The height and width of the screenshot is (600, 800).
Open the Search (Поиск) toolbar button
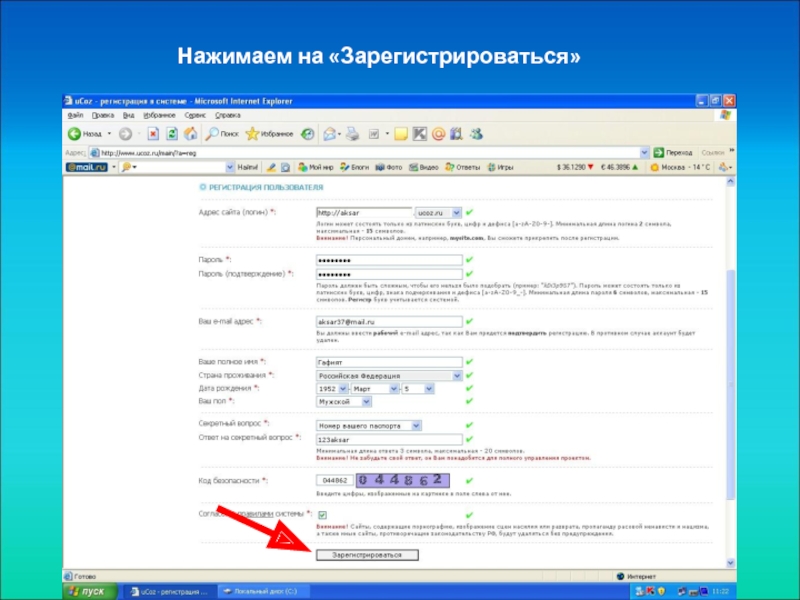pos(222,133)
